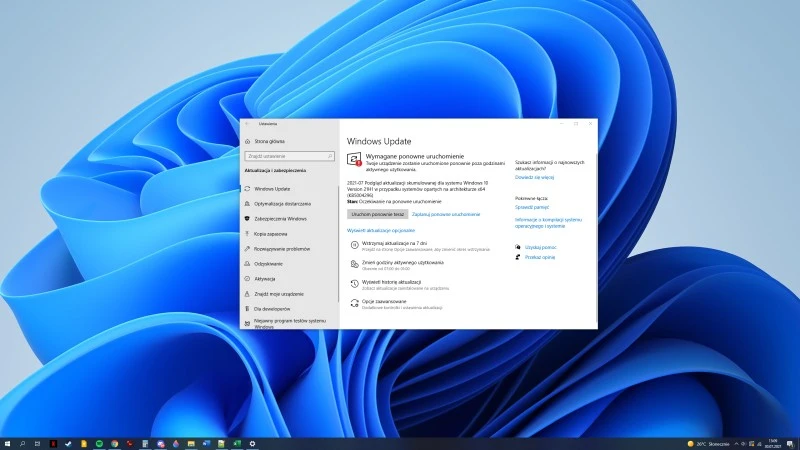Click Aktualizacja i zabezpieczenia sidebar heading
The width and height of the screenshot is (800, 450).
click(276, 170)
